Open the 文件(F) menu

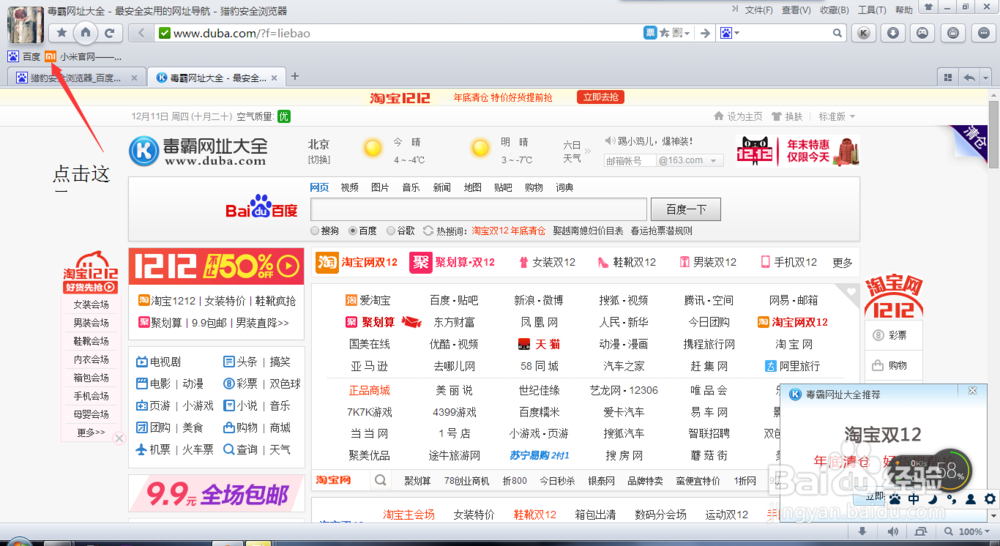758,10
